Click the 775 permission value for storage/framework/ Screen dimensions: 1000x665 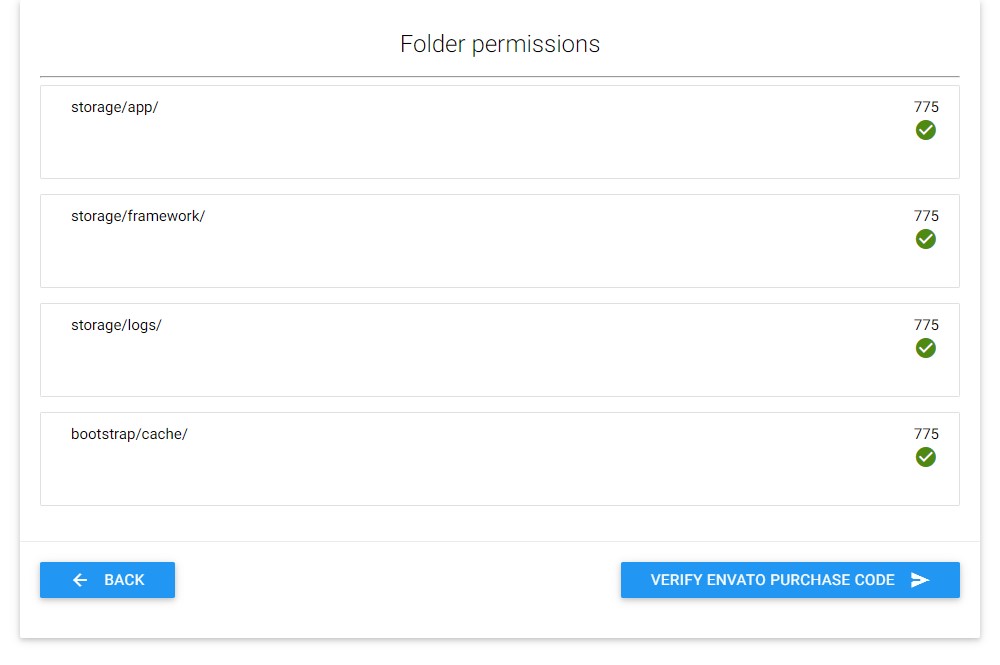tap(926, 216)
